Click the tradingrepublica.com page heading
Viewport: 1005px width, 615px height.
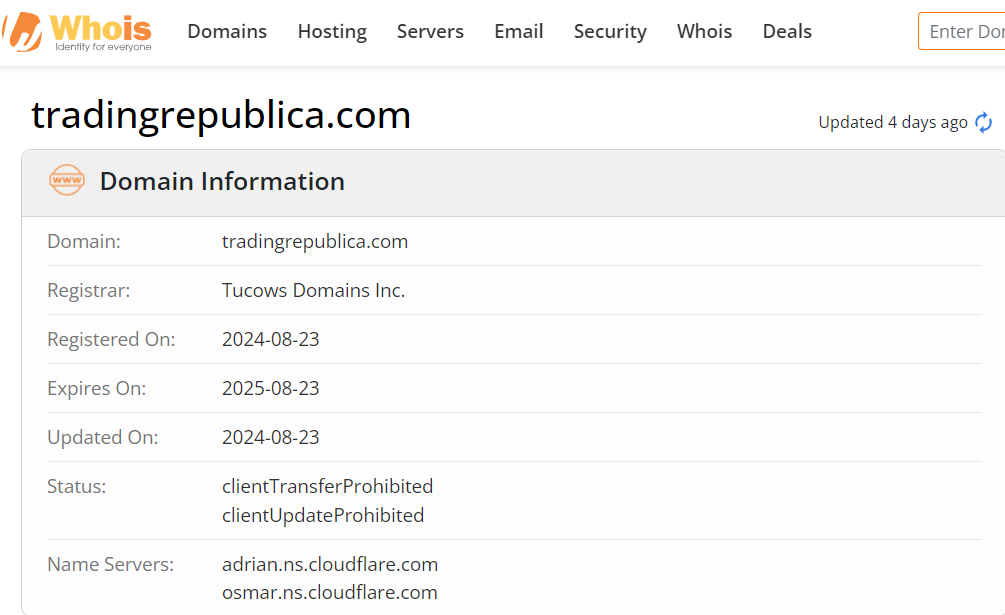pos(221,115)
